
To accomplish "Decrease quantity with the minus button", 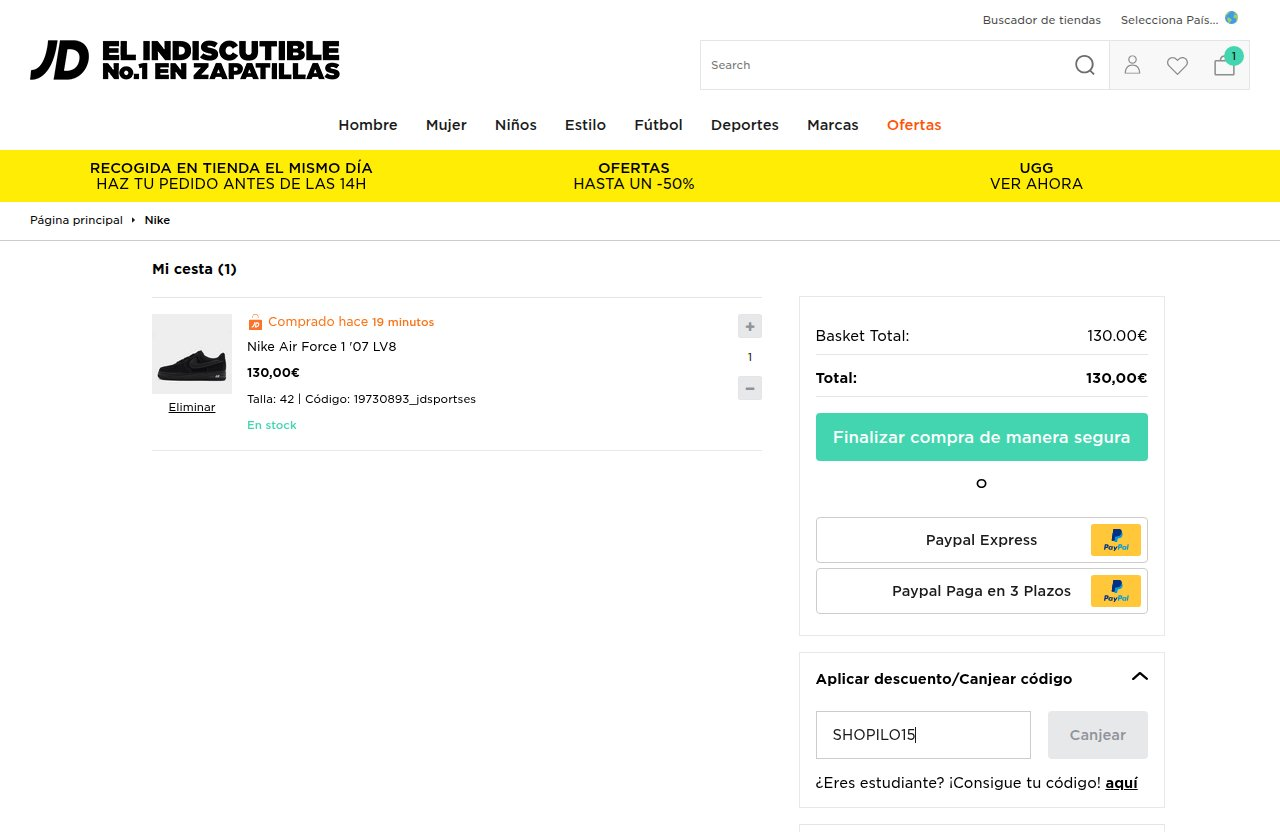I will click(x=750, y=388).
